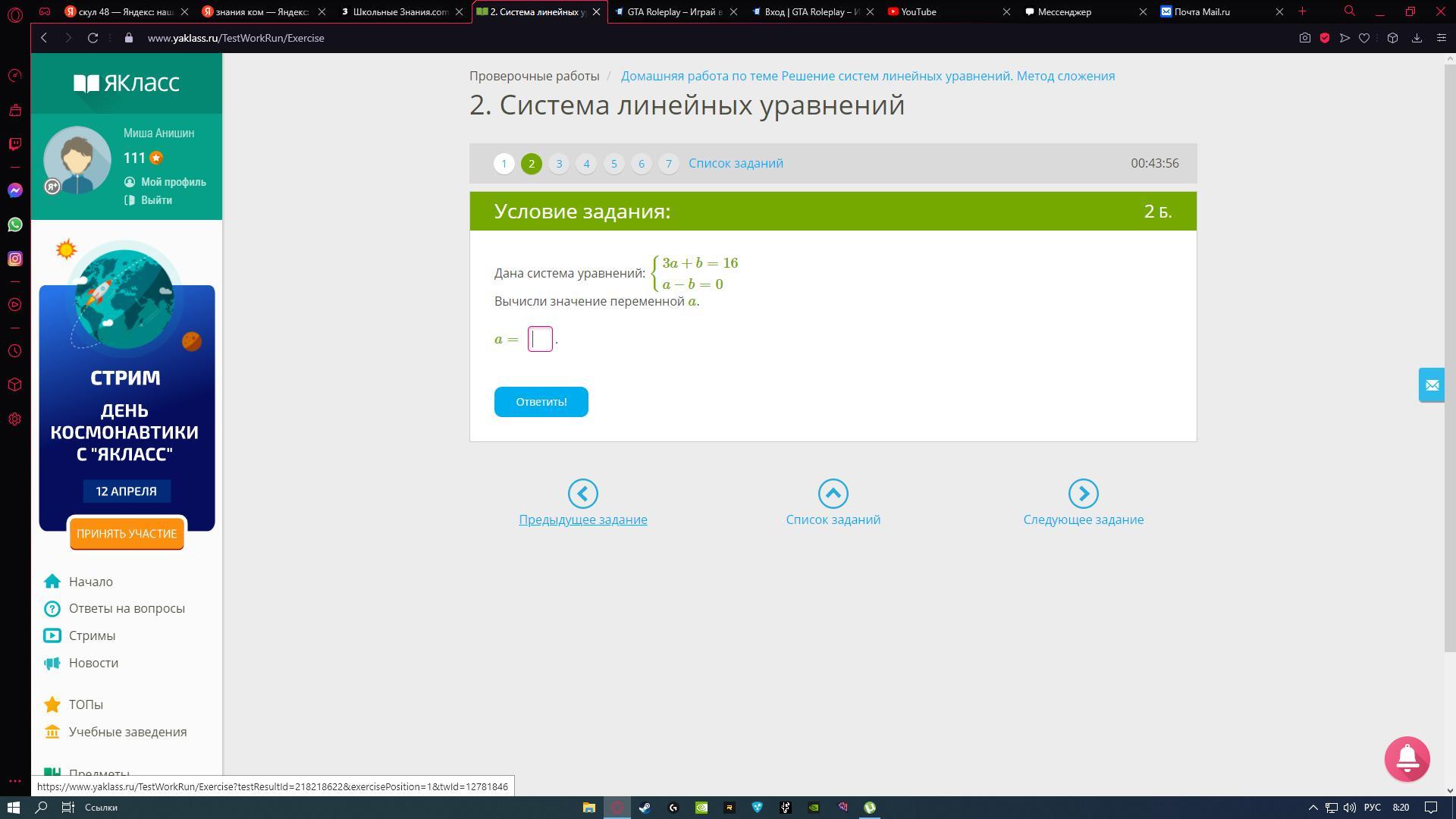Click the previous task arrow icon
1456x819 pixels.
(582, 494)
